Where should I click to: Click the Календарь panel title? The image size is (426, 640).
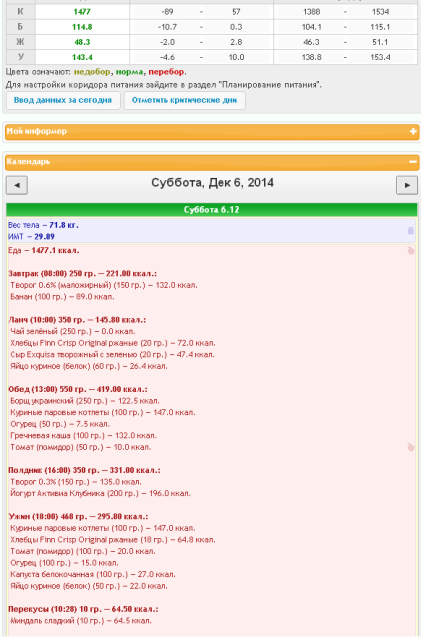[x=28, y=162]
